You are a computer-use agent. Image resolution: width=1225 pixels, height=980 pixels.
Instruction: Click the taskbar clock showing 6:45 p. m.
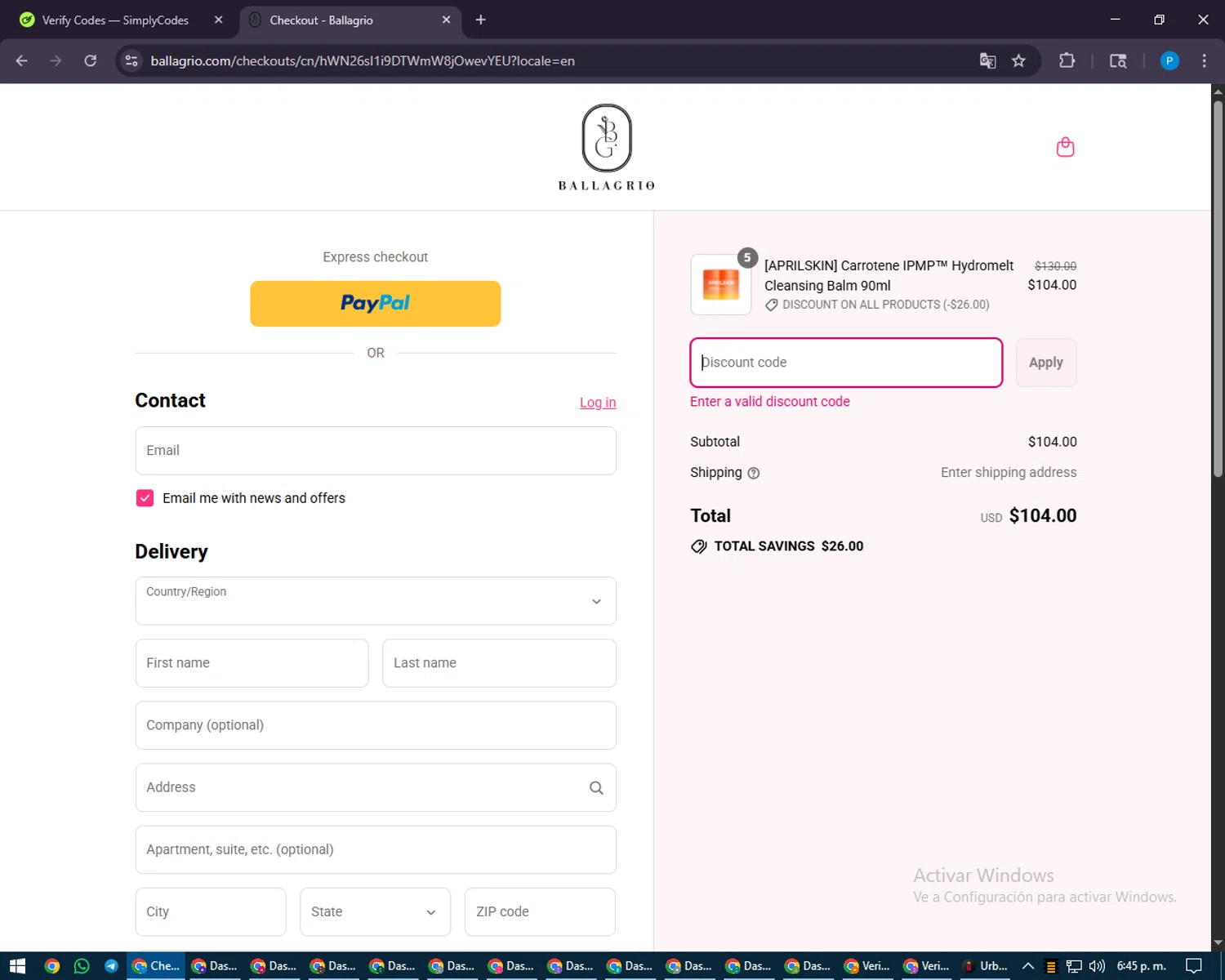(1141, 966)
